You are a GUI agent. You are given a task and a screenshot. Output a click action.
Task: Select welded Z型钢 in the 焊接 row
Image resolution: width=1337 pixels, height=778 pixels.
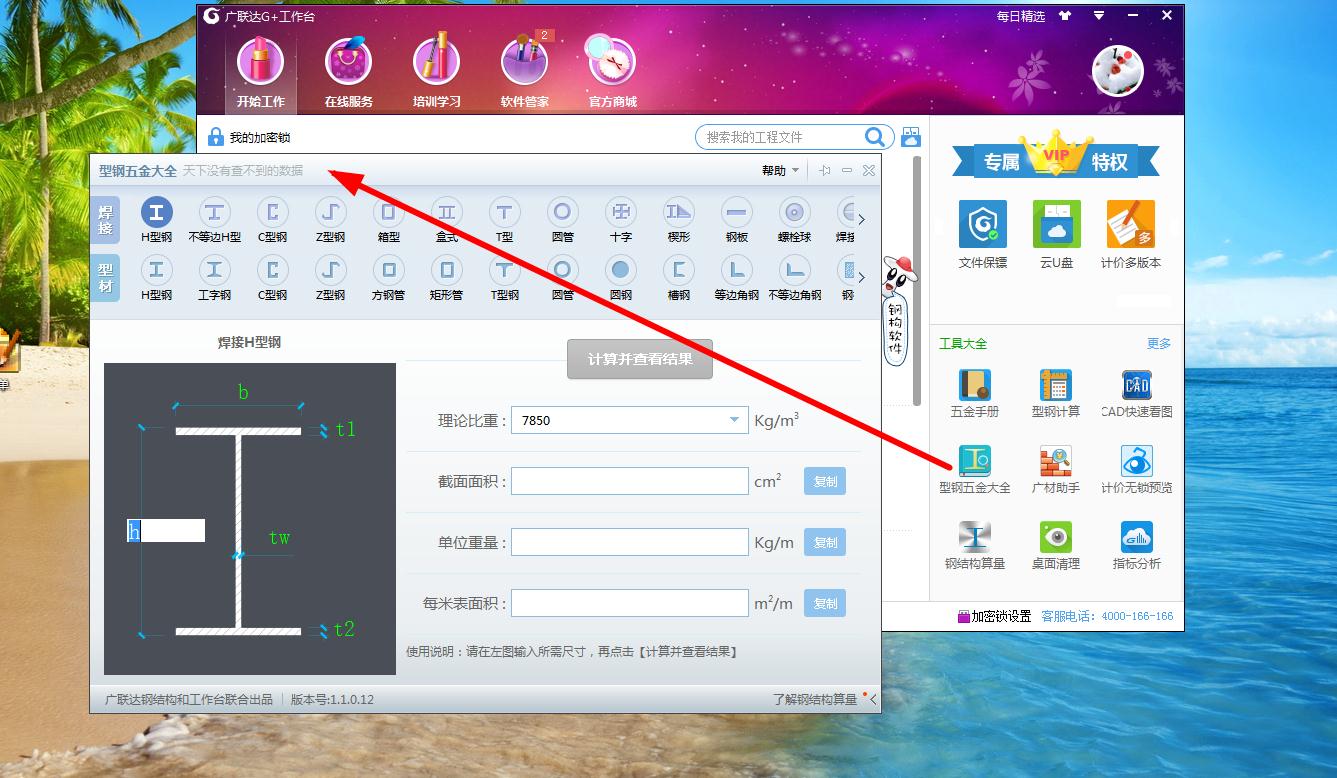tap(330, 220)
